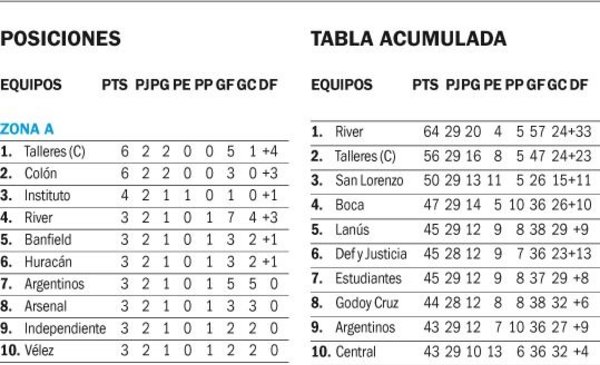Click Def y Justicia row

point(455,254)
